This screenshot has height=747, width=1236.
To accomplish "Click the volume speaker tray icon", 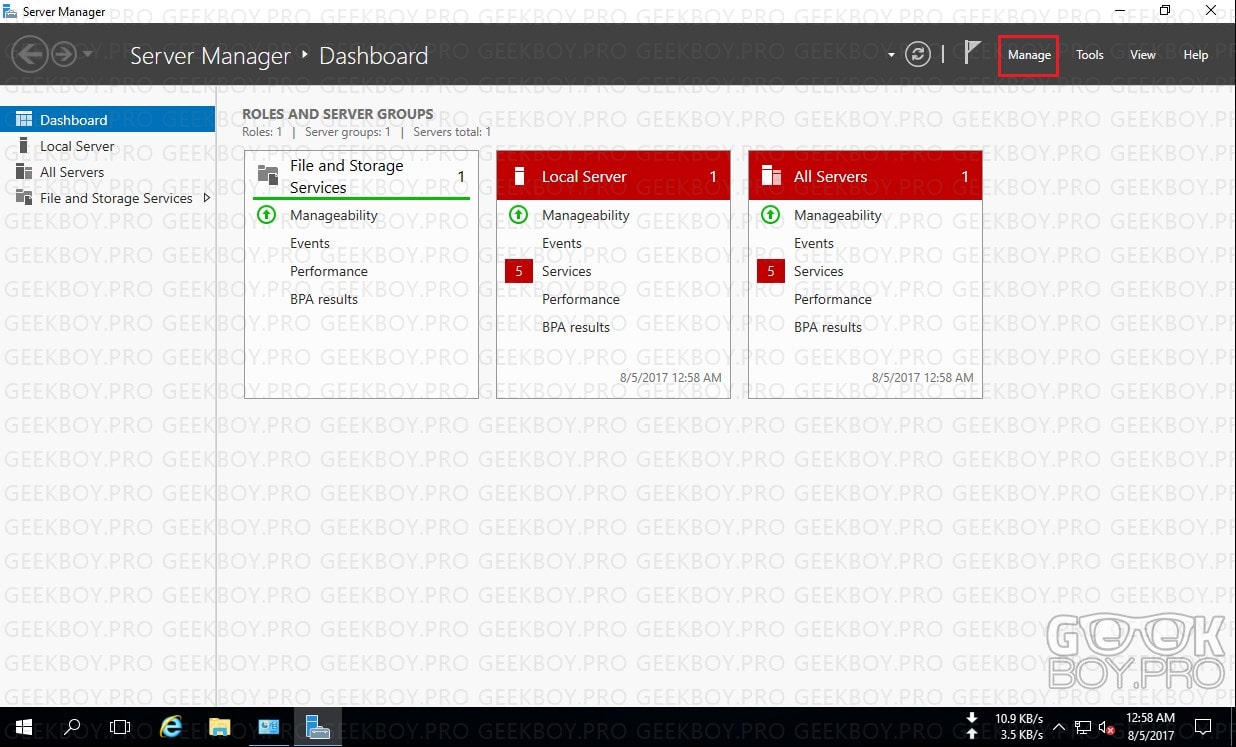I will point(1107,727).
